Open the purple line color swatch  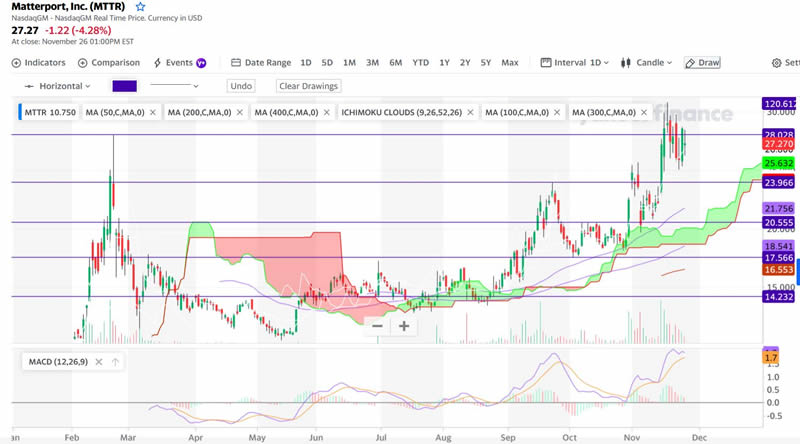pos(125,86)
